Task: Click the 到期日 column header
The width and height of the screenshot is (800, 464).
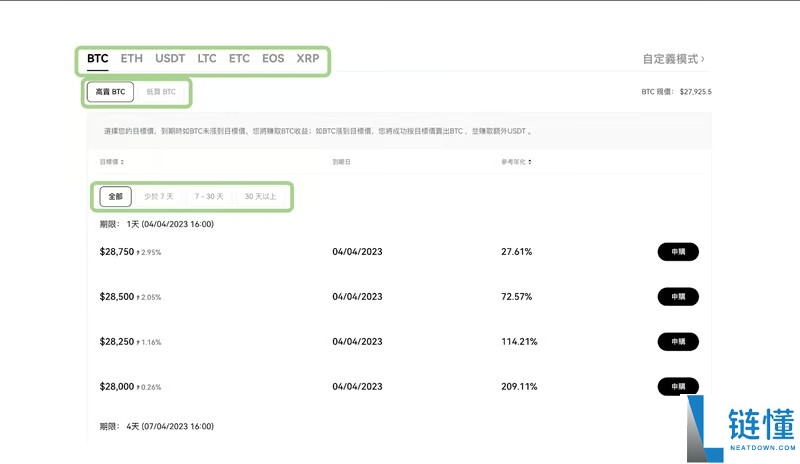Action: [341, 162]
